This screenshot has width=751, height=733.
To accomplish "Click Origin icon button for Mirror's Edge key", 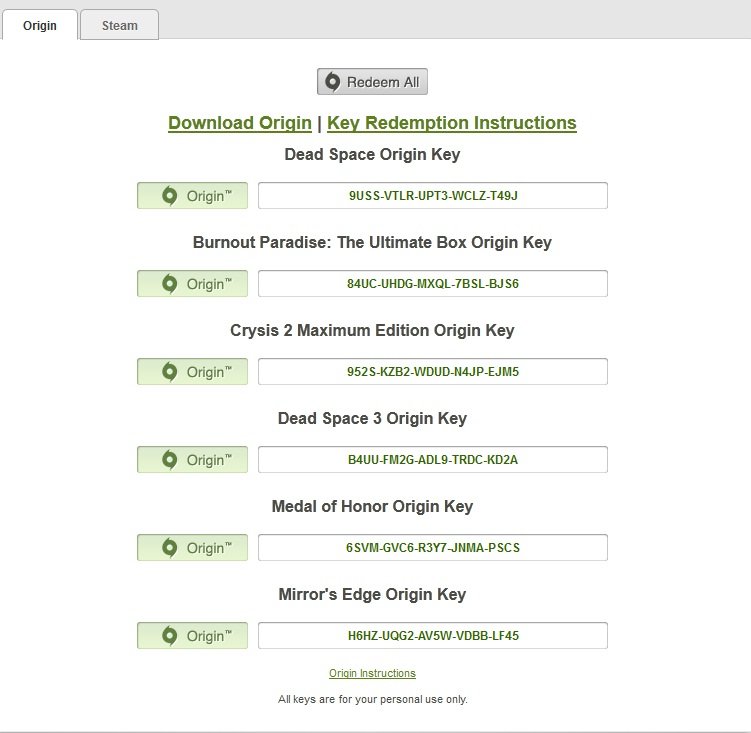I will click(192, 636).
